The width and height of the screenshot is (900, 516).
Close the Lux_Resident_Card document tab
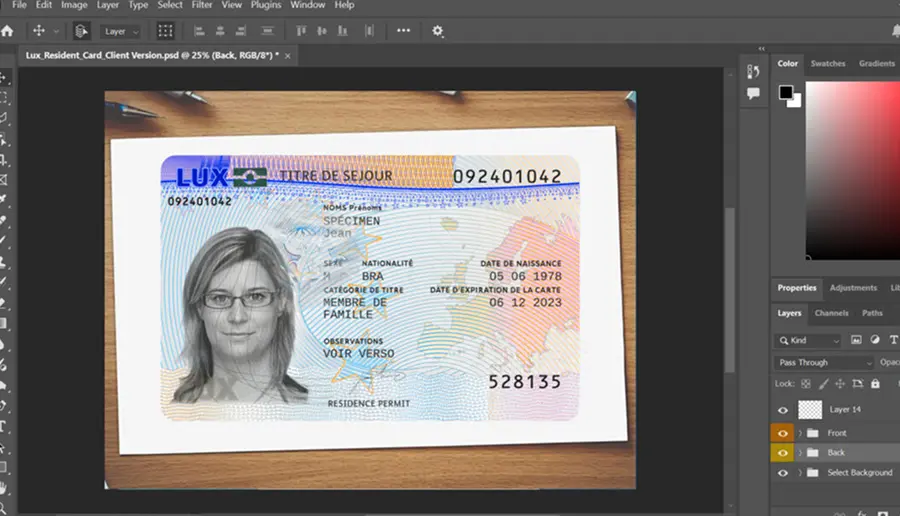coord(288,56)
